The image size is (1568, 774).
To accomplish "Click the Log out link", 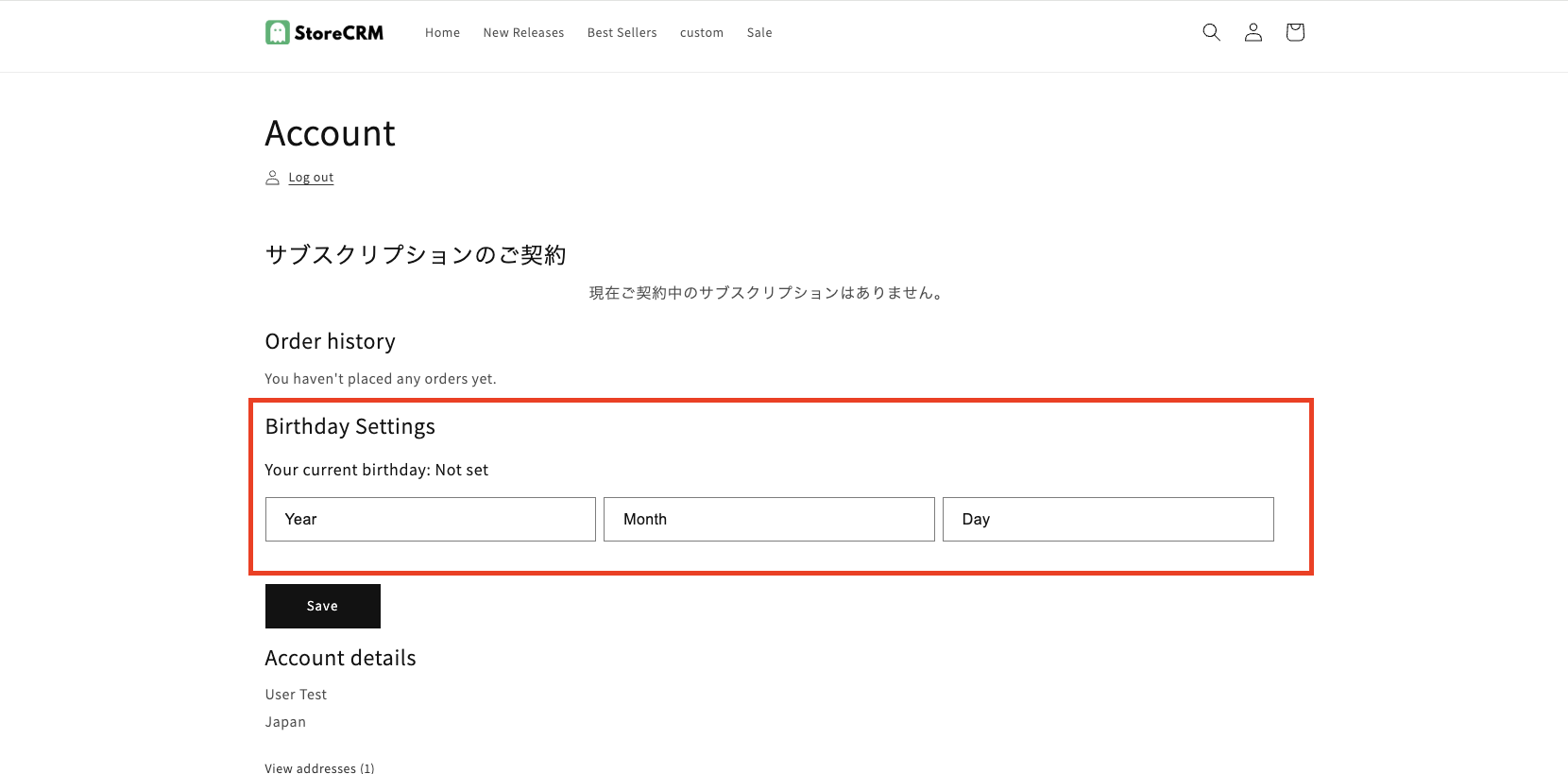I will coord(311,178).
